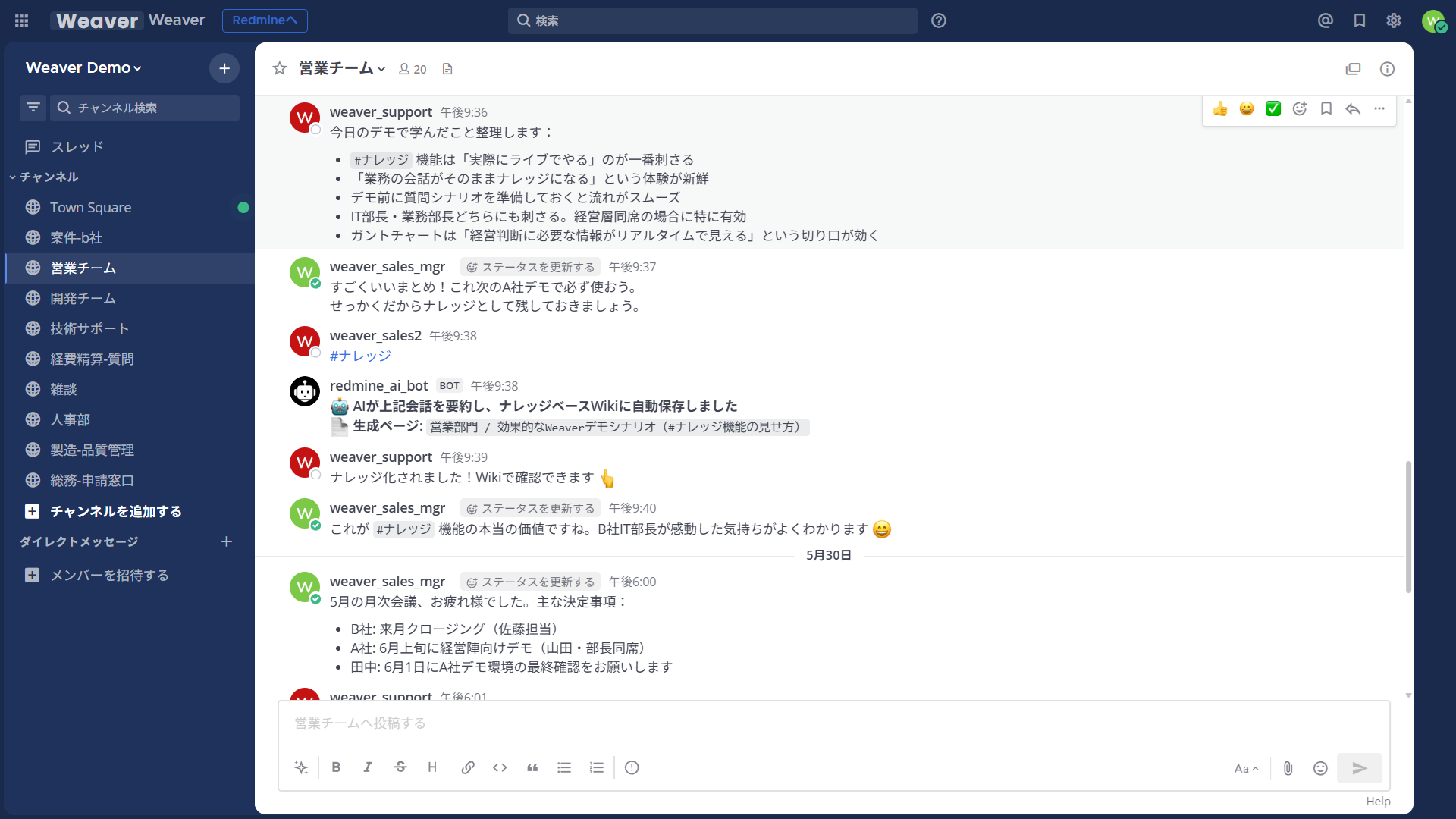This screenshot has width=1456, height=819.
Task: Insert inline code formatting
Action: 500,767
